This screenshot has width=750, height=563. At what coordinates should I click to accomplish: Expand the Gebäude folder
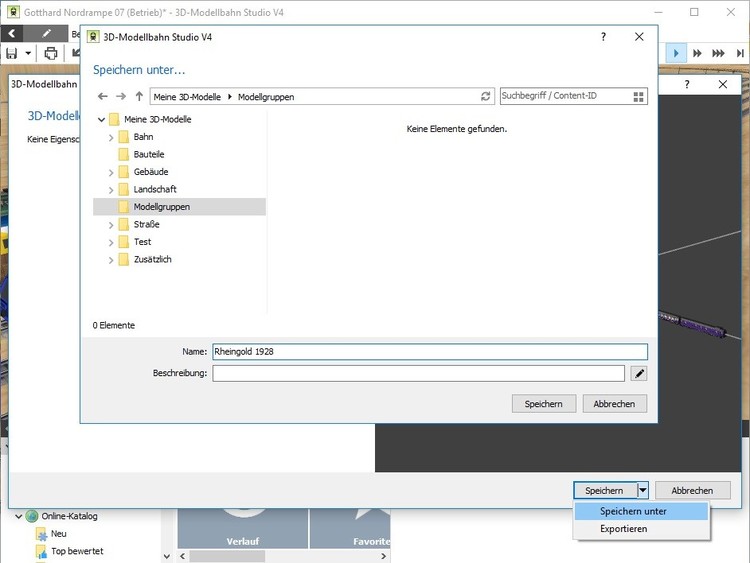point(111,172)
